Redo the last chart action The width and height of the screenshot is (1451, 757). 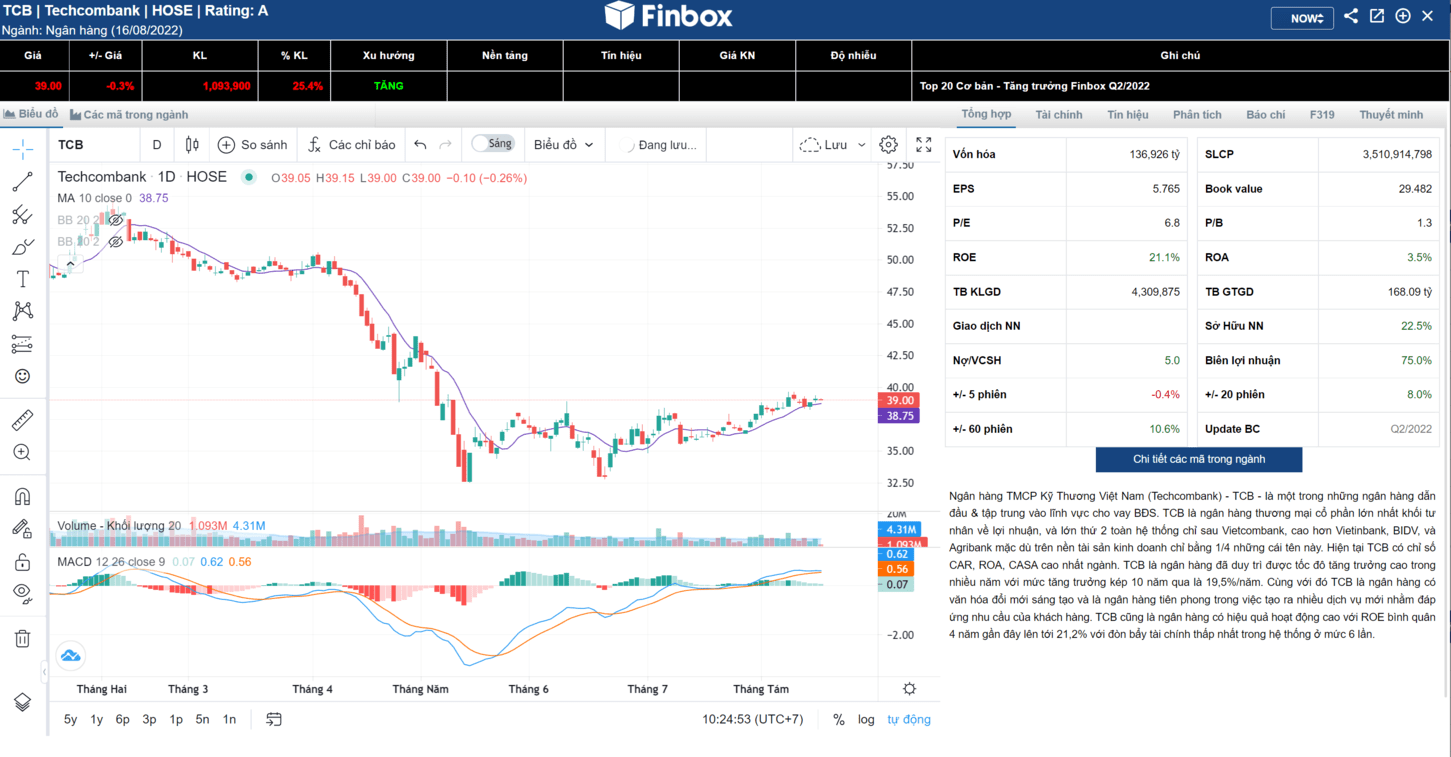click(446, 145)
